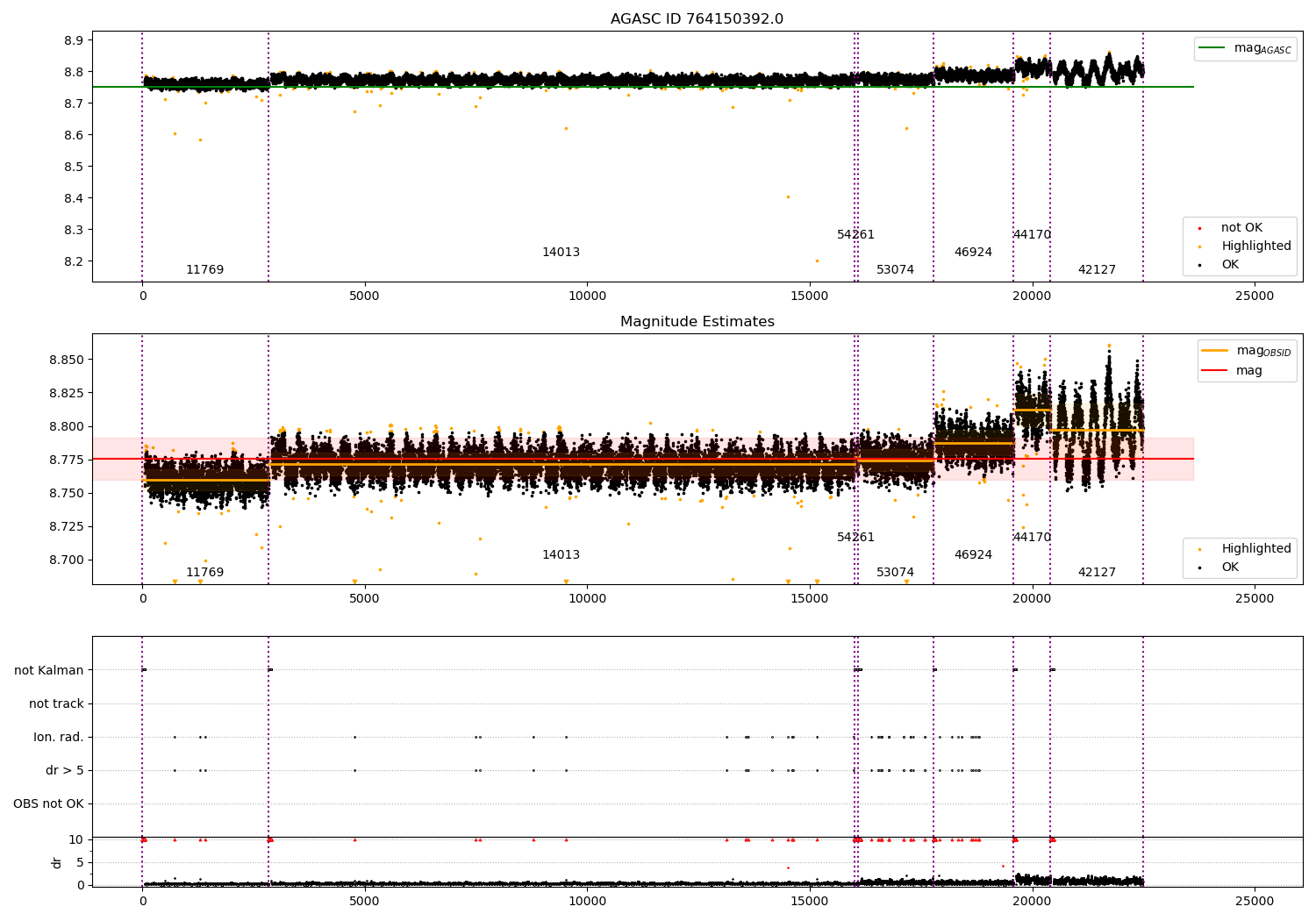The image size is (1316, 921).
Task: Click the "Magnitude Estimates" subplot title
Action: click(697, 322)
